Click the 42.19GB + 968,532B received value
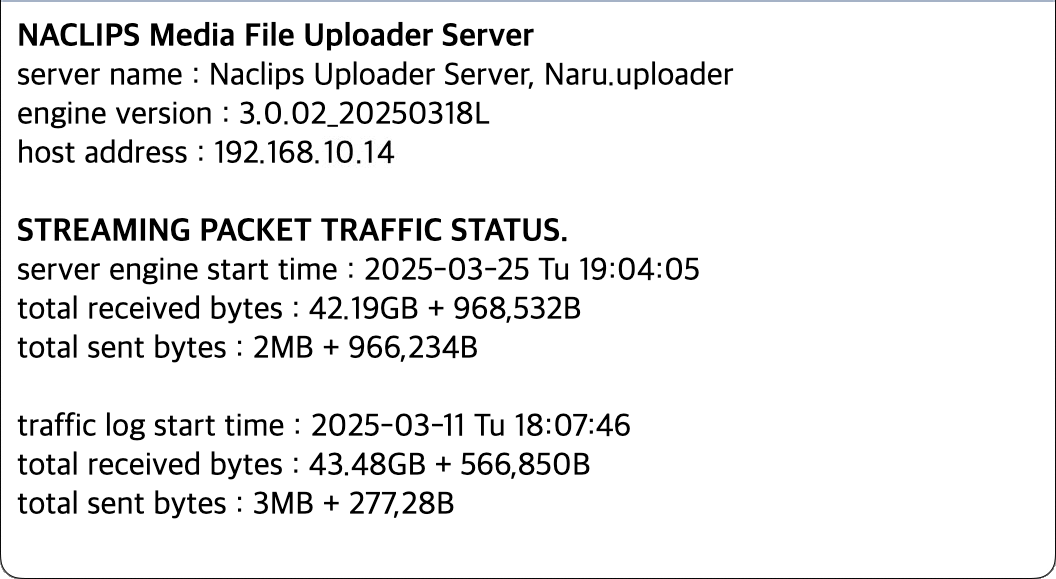This screenshot has width=1056, height=579. tap(444, 308)
